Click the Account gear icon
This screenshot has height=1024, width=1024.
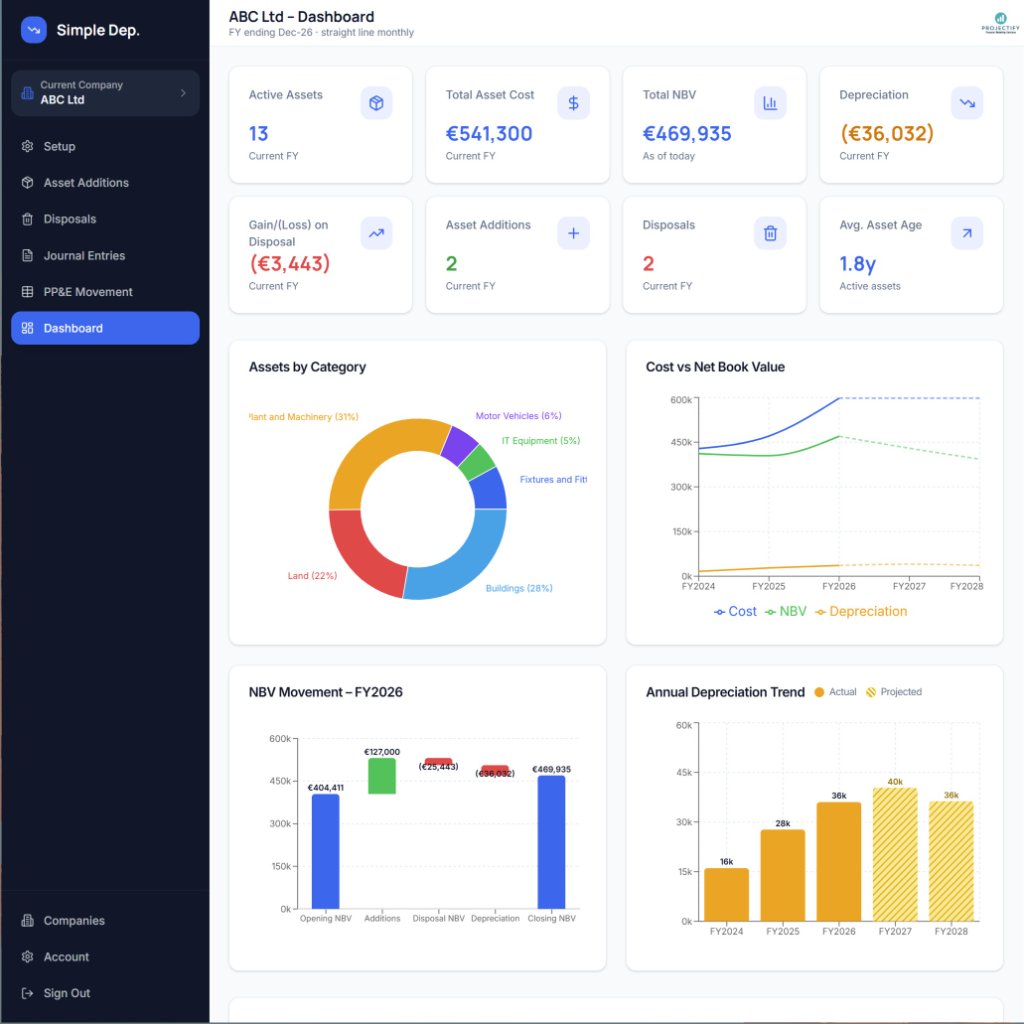27,957
